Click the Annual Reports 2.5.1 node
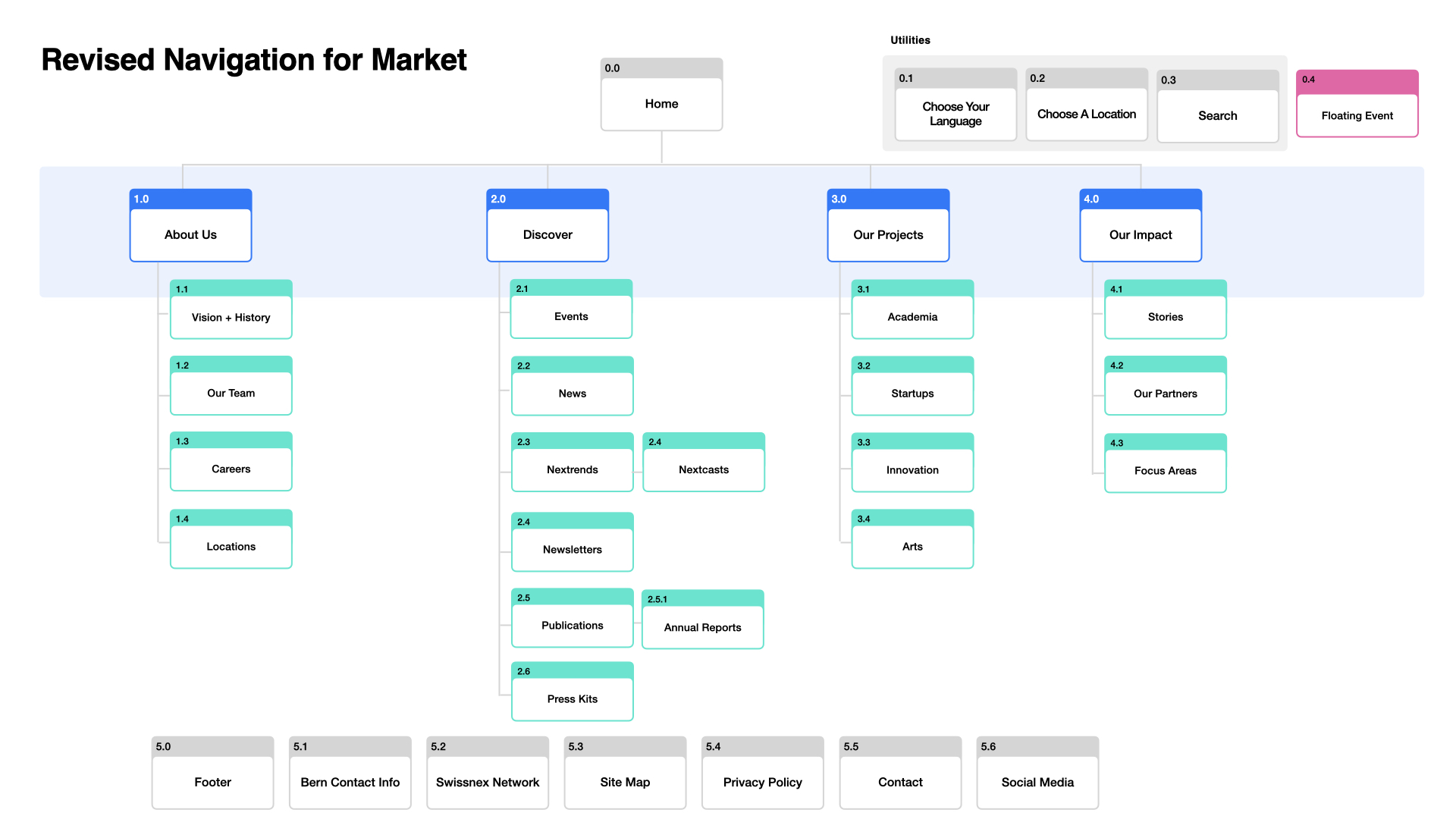The width and height of the screenshot is (1456, 819). click(x=703, y=620)
